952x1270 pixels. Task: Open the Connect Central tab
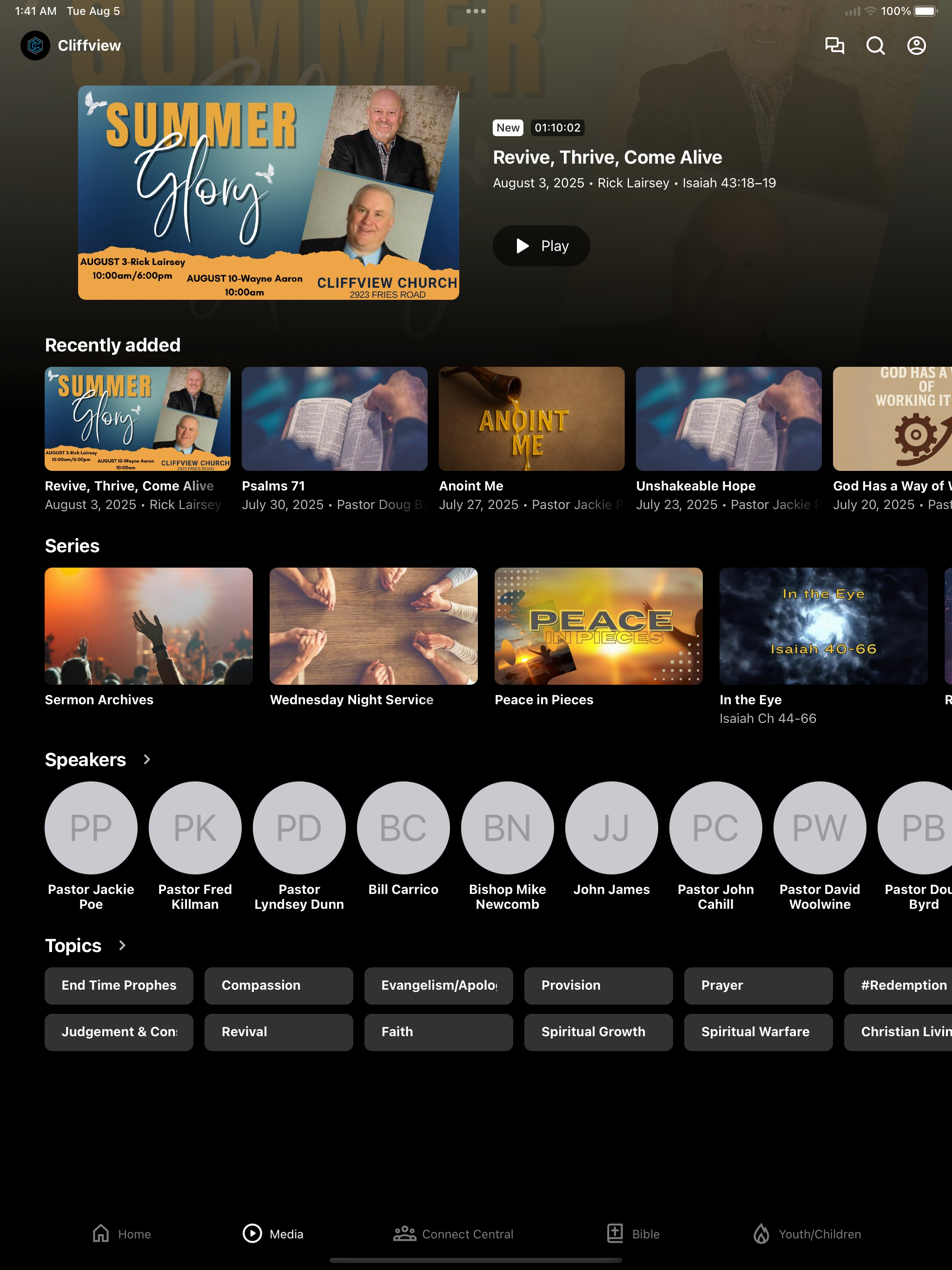point(454,1234)
